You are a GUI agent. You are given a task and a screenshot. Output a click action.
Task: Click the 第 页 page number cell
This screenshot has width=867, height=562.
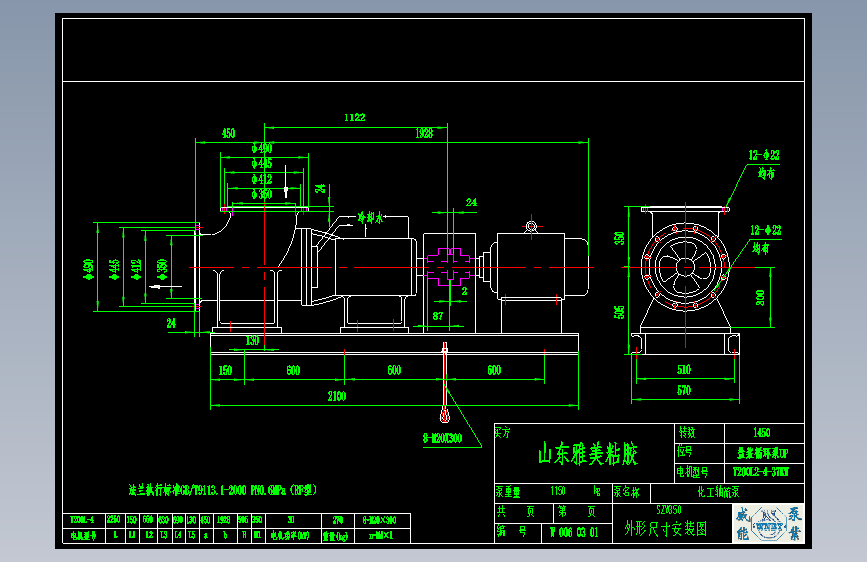pyautogui.click(x=583, y=513)
